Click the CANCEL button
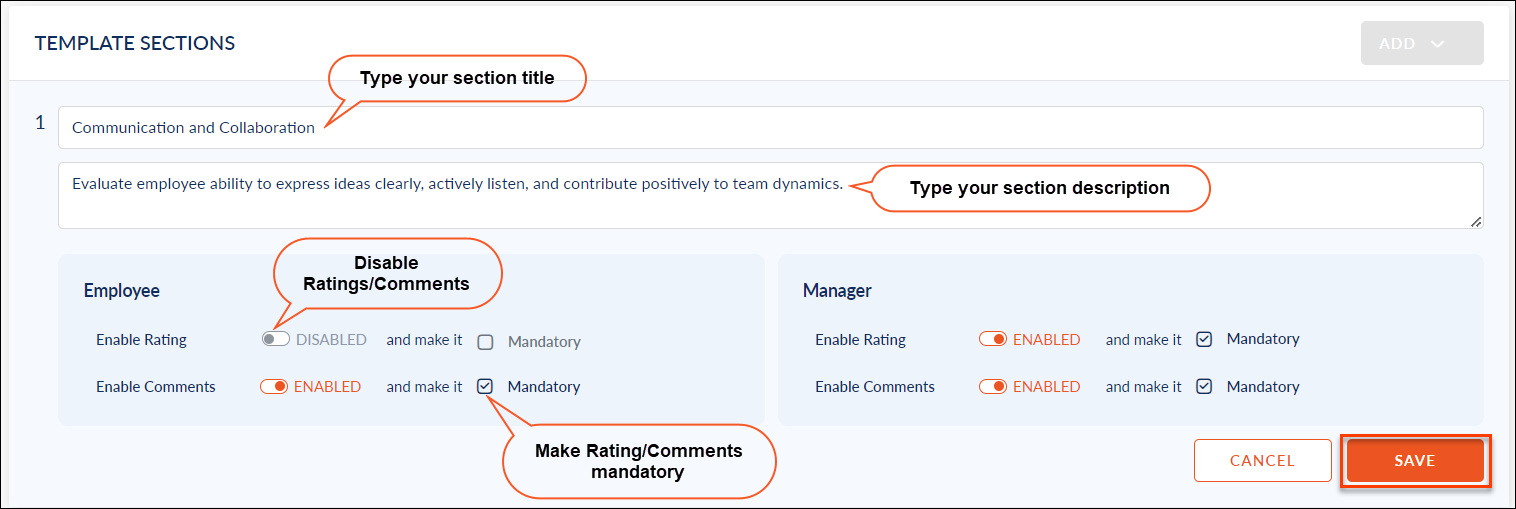This screenshot has width=1516, height=509. coord(1262,461)
